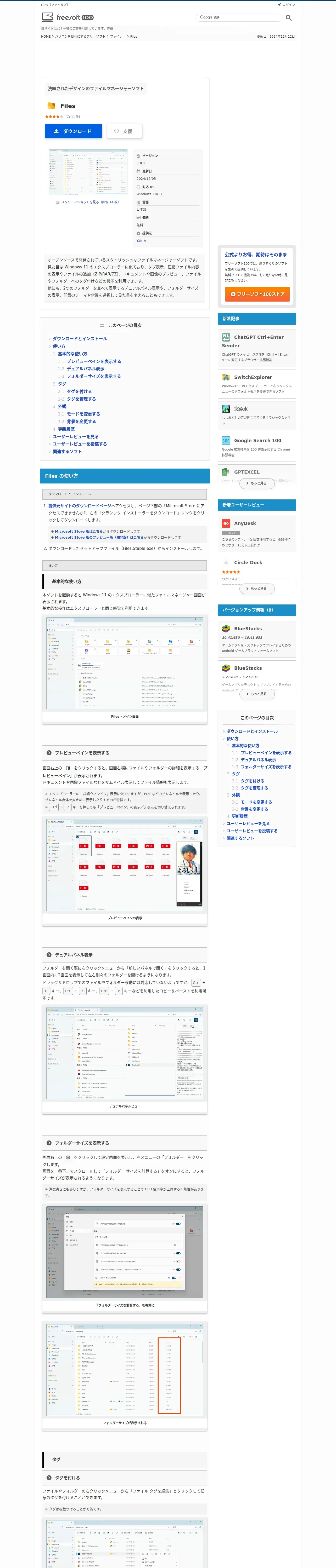This screenshot has width=336, height=1568.
Task: Open the SwitchExplorer article title
Action: pyautogui.click(x=253, y=377)
